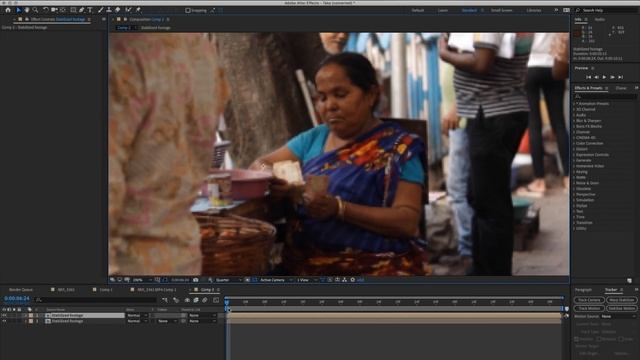Click the Warp Stabilizer button

621,300
